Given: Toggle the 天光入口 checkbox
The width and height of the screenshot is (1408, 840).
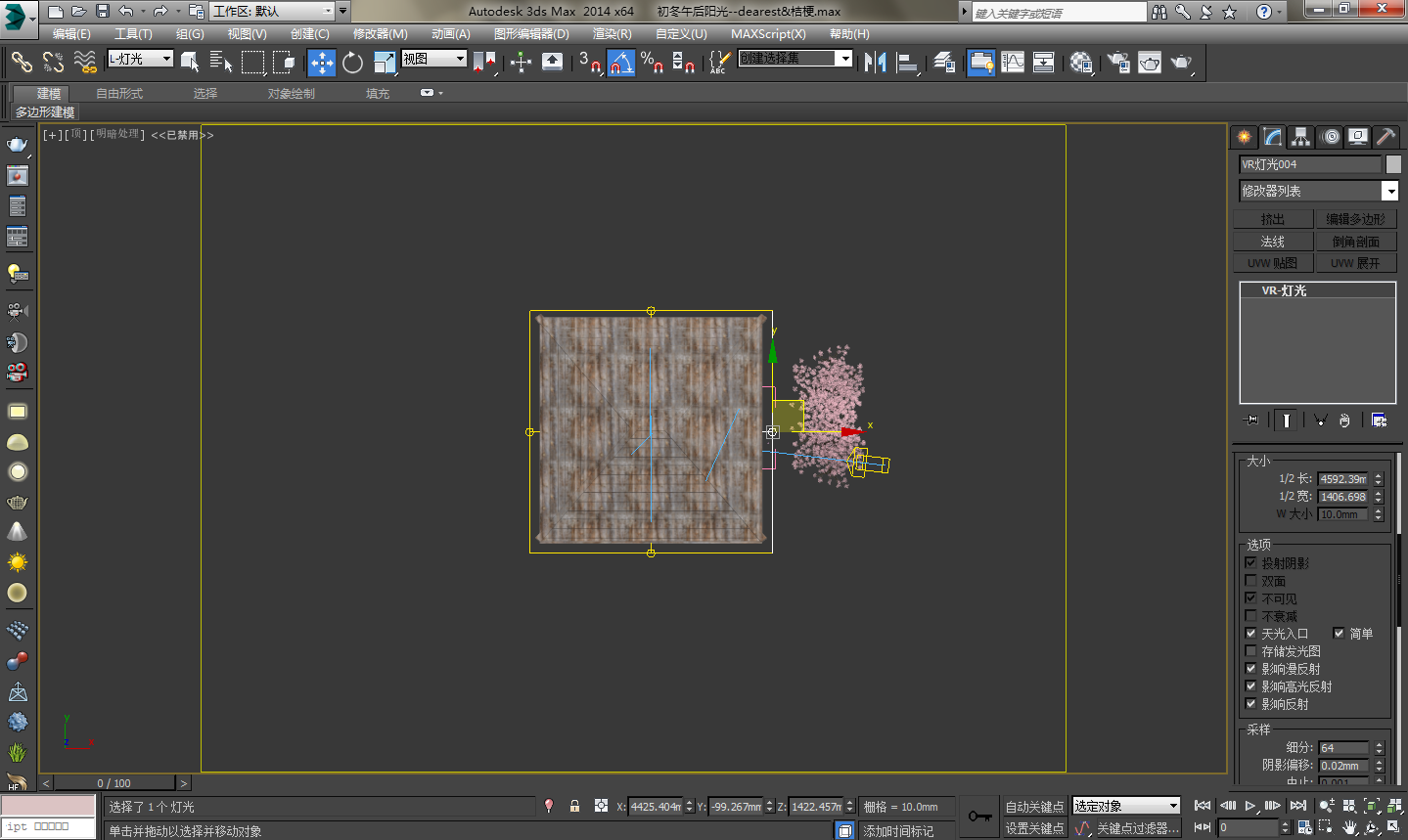Looking at the screenshot, I should (1250, 634).
